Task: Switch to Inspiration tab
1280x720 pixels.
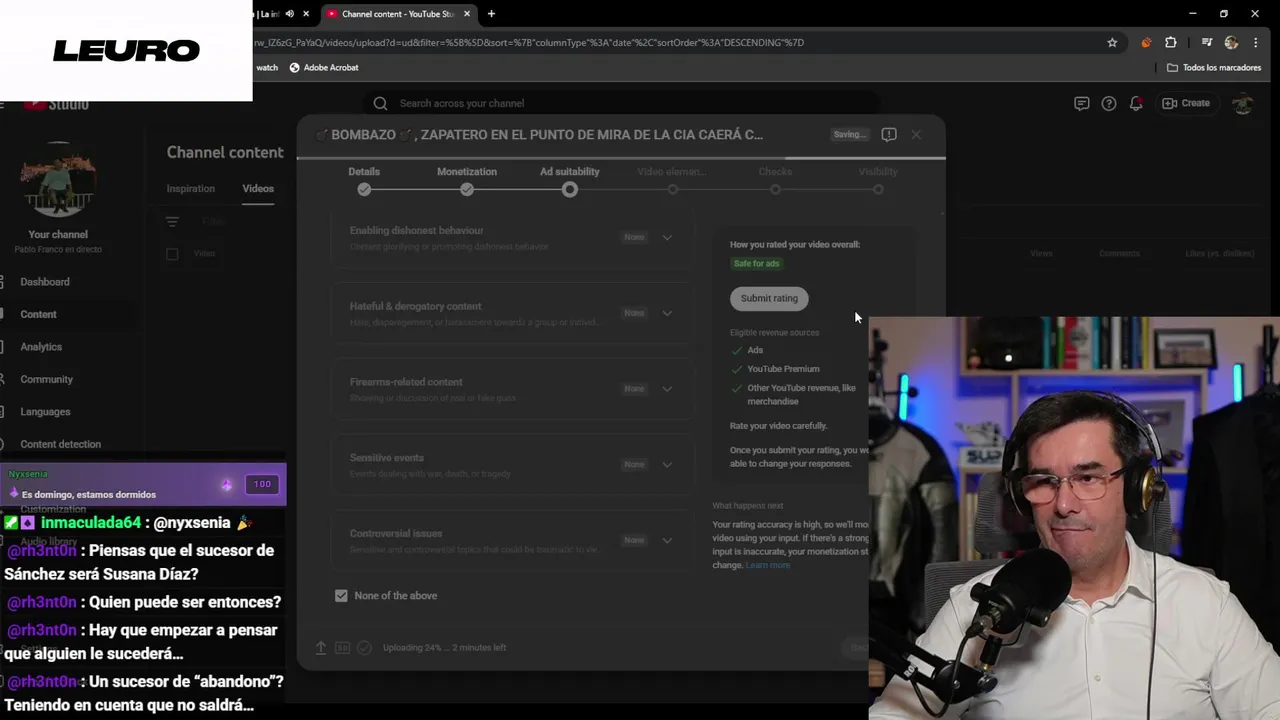Action: click(x=190, y=188)
